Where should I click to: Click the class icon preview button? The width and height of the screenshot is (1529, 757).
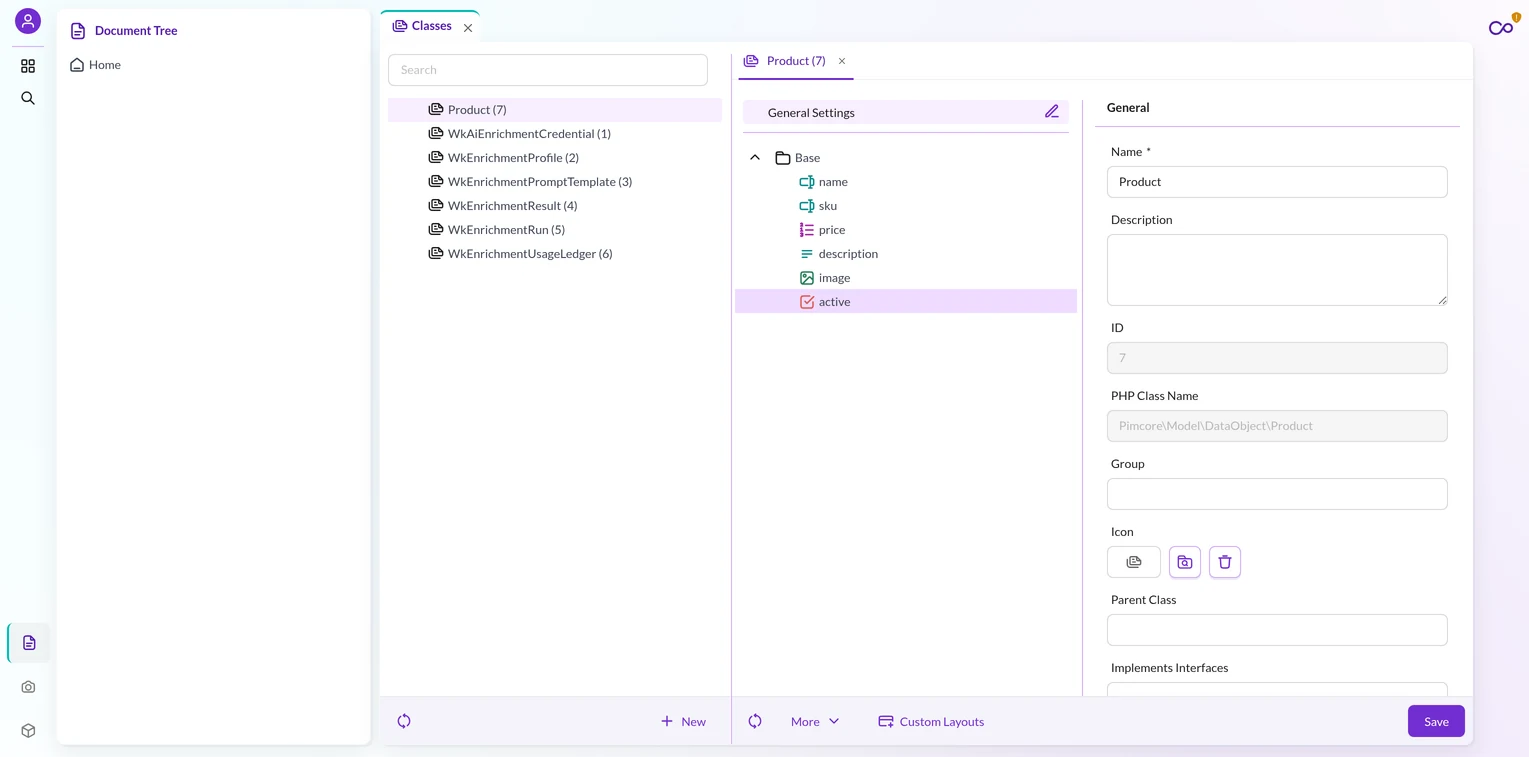point(1134,562)
